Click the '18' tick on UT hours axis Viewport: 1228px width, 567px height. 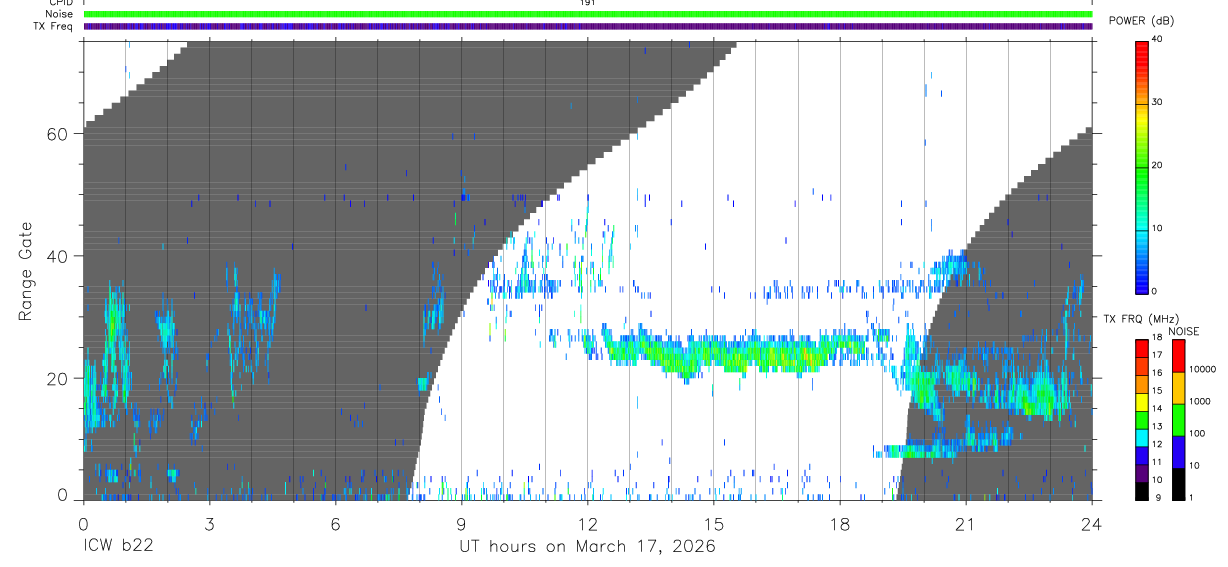tap(840, 524)
